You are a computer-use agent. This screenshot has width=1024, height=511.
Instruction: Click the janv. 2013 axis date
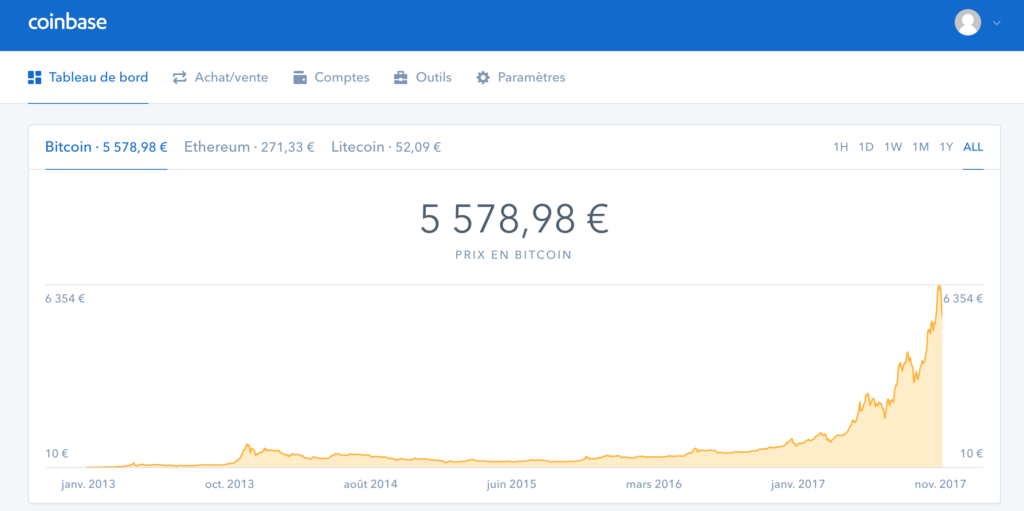tap(88, 485)
